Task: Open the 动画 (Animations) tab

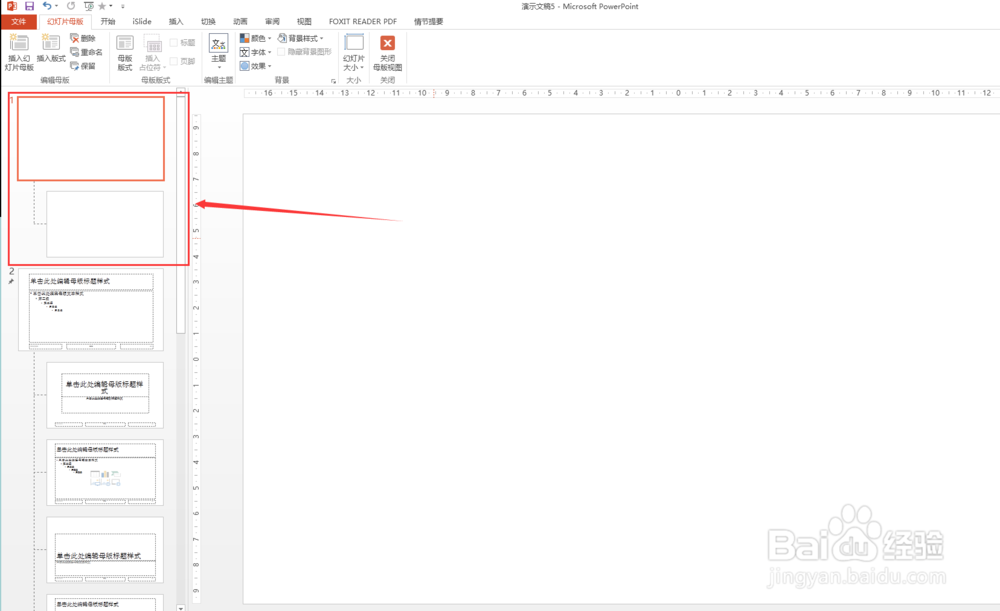Action: (x=240, y=21)
